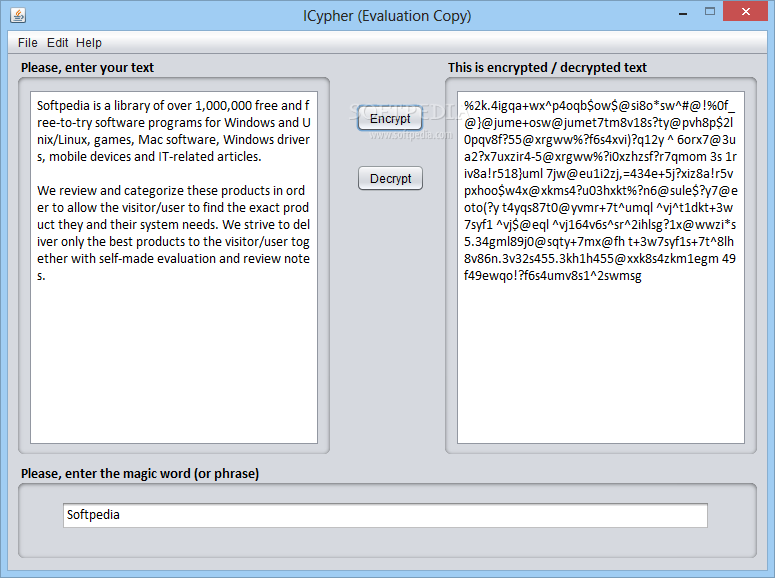
Task: Focus the magic word field containing Softpedia
Action: point(385,515)
